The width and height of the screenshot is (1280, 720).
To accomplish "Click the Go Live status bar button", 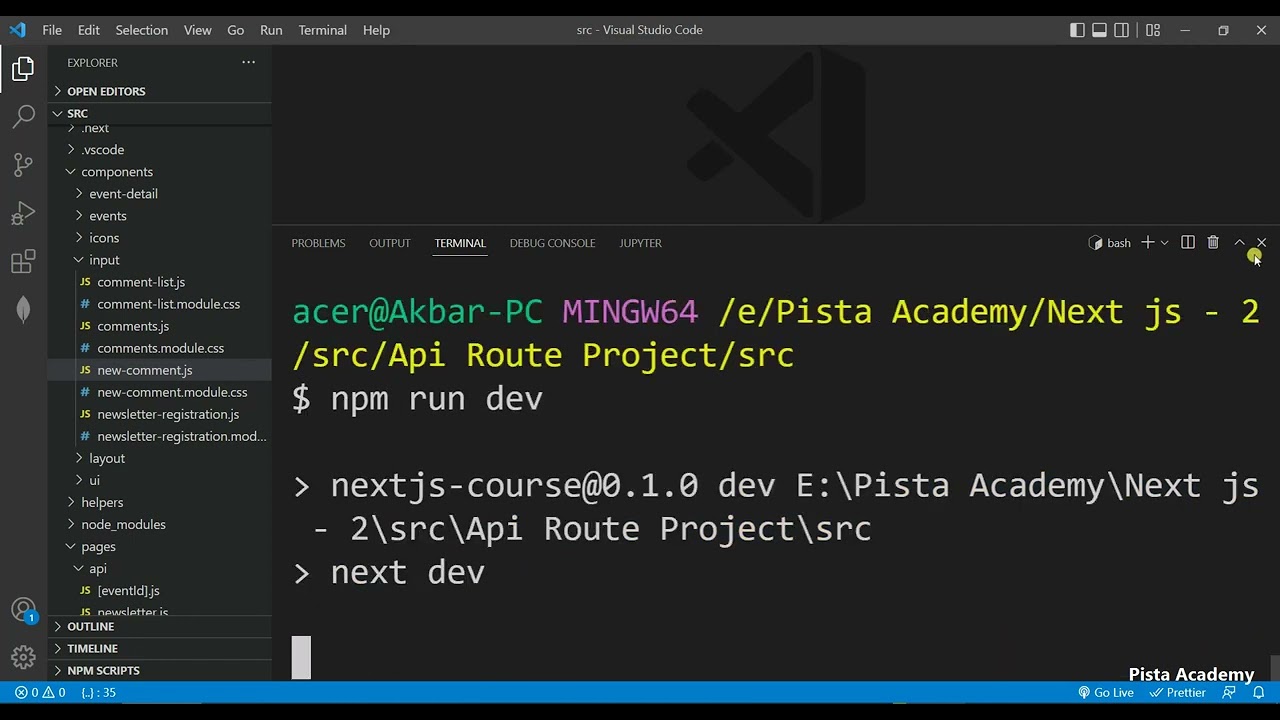I will coord(1106,692).
